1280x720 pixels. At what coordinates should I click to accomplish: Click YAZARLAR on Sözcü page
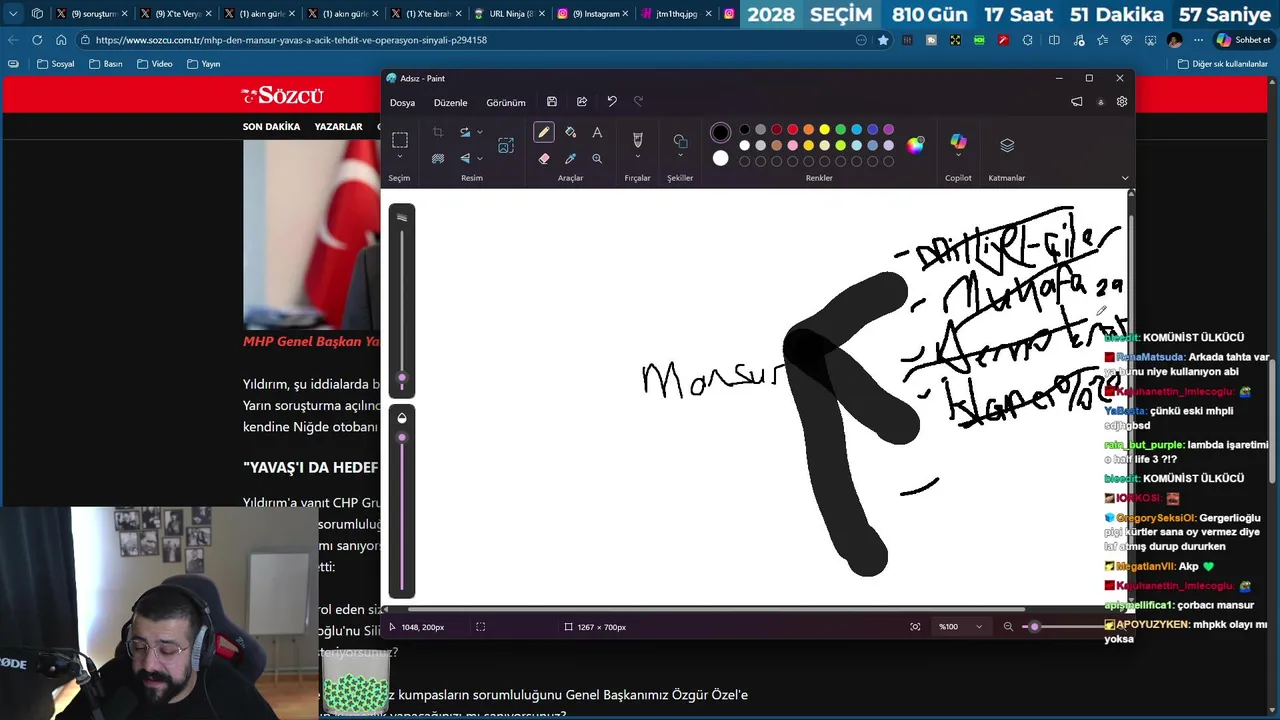coord(338,127)
